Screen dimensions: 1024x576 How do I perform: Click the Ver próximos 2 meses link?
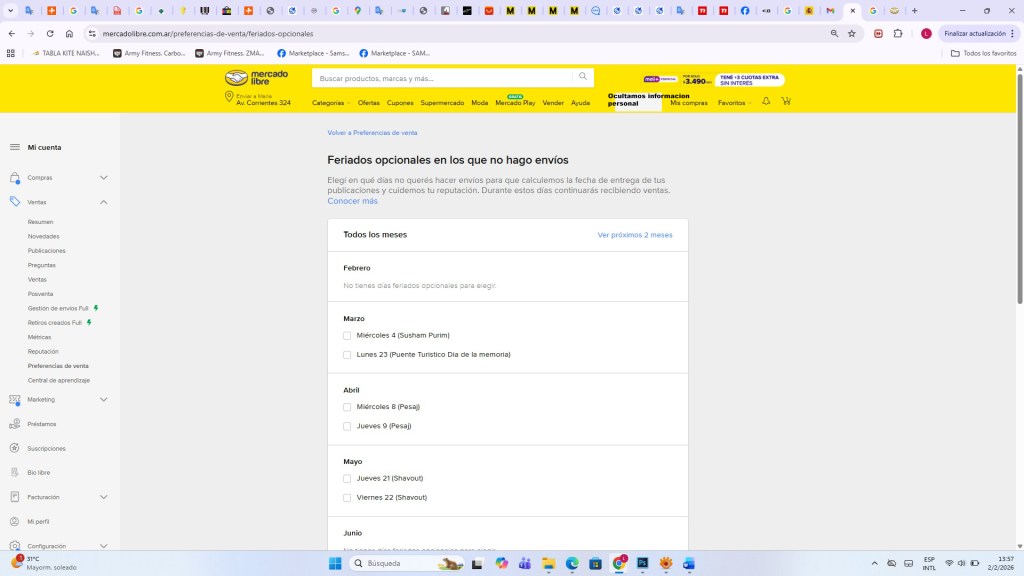click(635, 235)
